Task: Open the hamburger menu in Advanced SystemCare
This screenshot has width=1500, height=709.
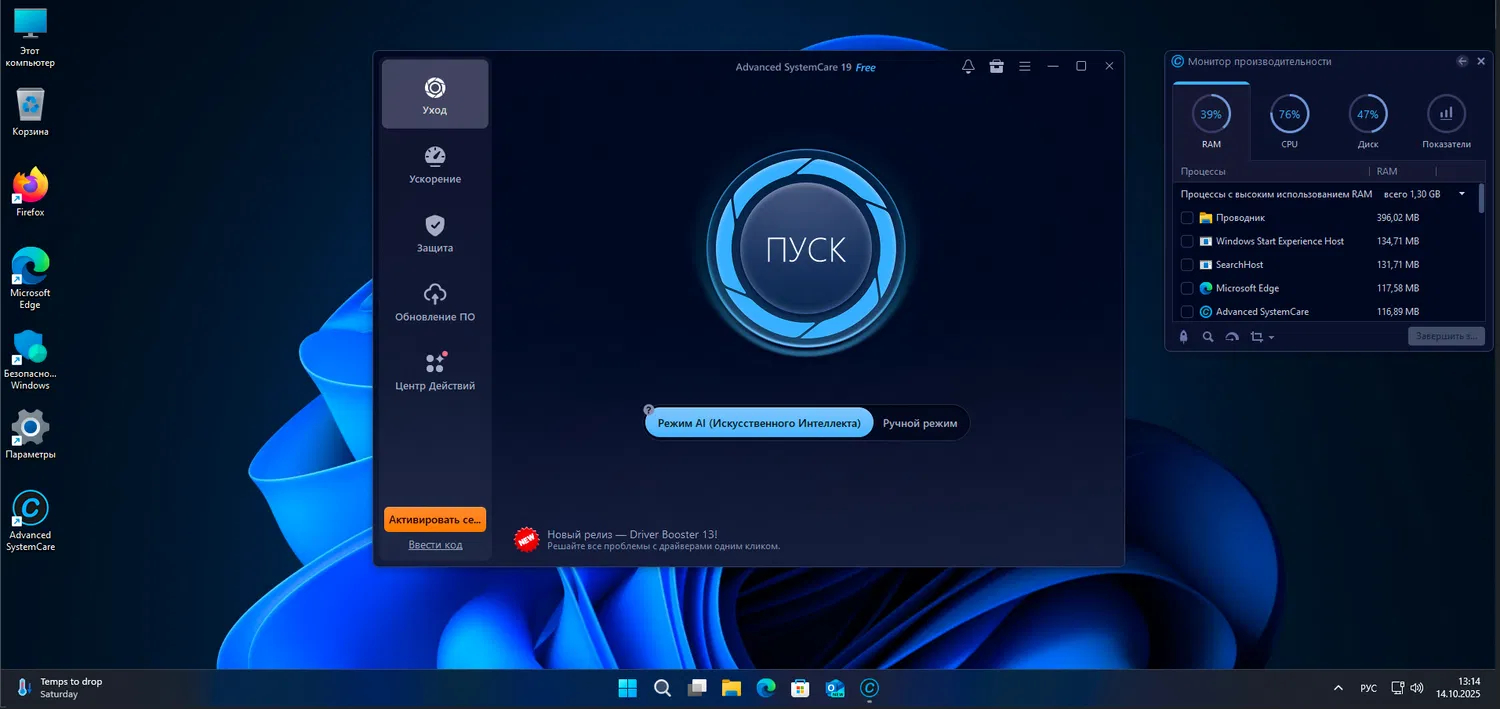Action: (1024, 66)
